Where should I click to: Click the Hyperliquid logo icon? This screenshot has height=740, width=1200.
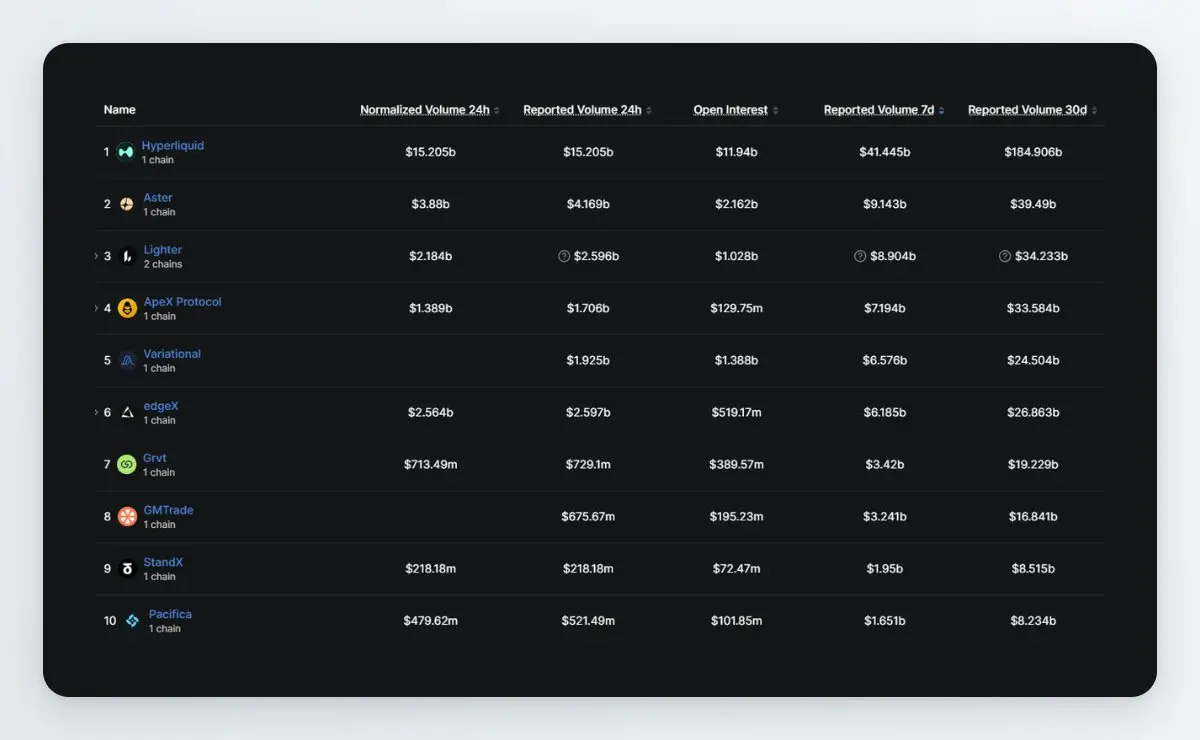coord(125,152)
